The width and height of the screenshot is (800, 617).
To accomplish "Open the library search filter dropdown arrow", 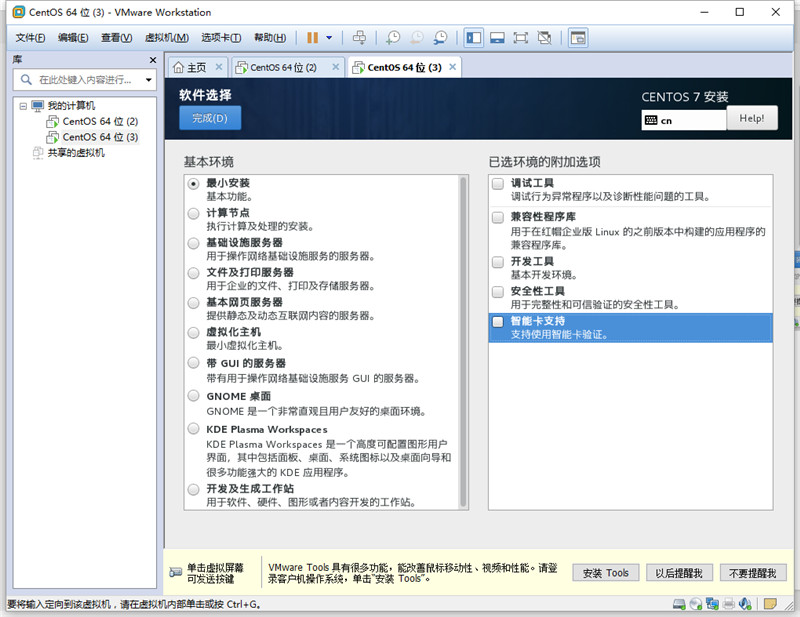I will click(148, 80).
